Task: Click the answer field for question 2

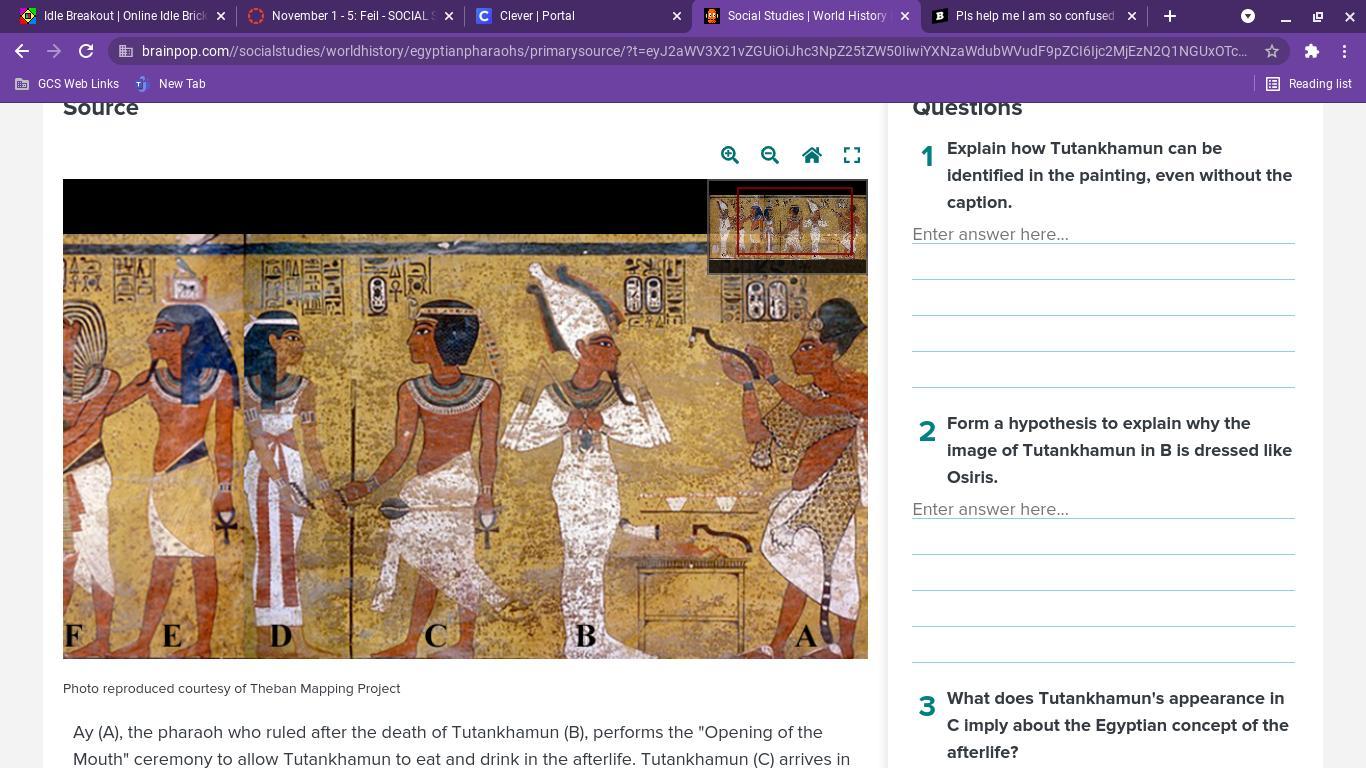Action: [x=1103, y=509]
